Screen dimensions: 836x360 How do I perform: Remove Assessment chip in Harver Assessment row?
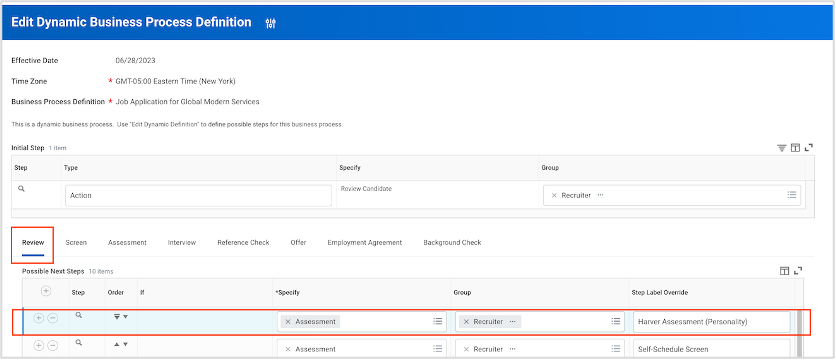point(288,322)
